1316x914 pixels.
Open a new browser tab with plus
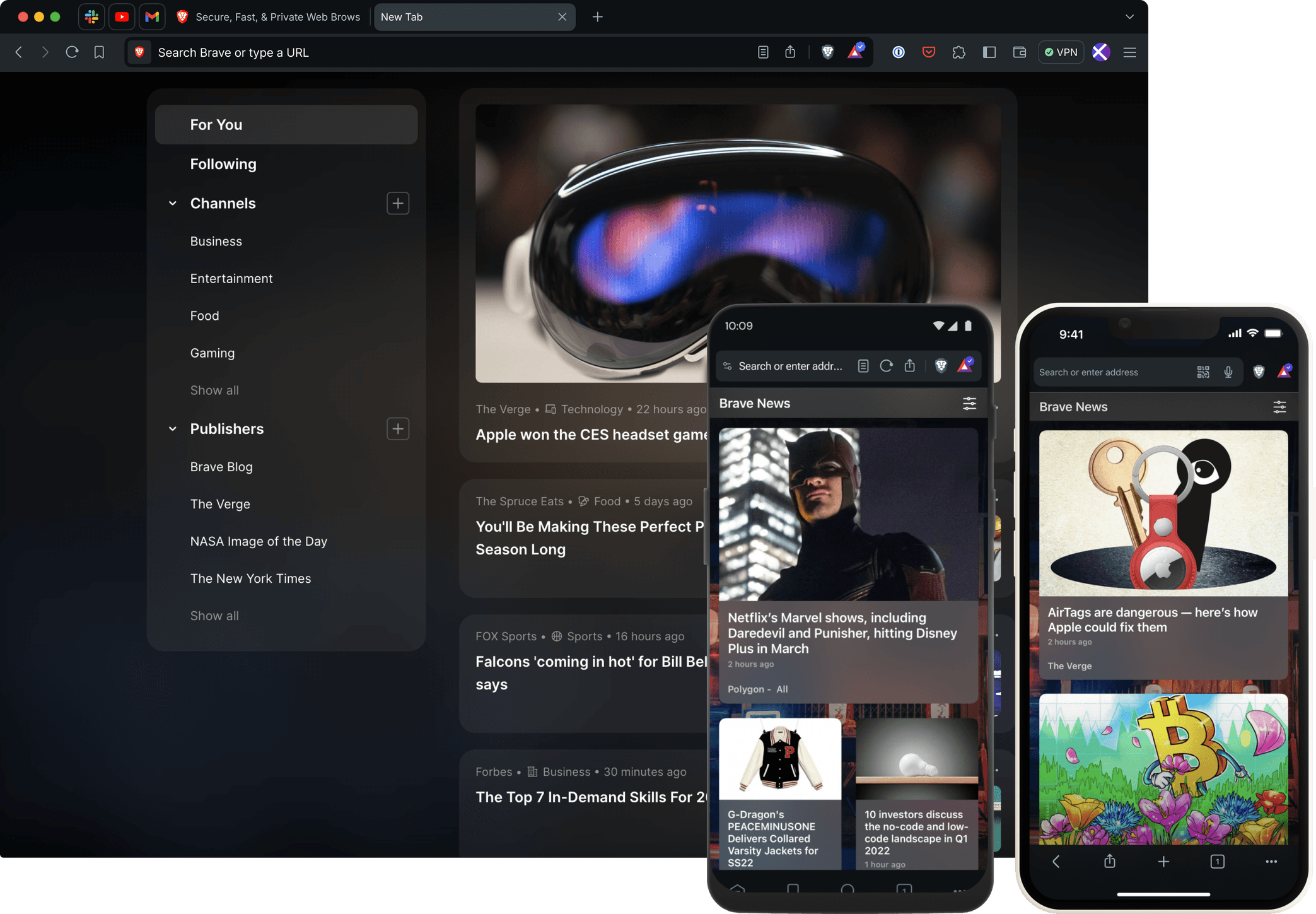pos(597,17)
